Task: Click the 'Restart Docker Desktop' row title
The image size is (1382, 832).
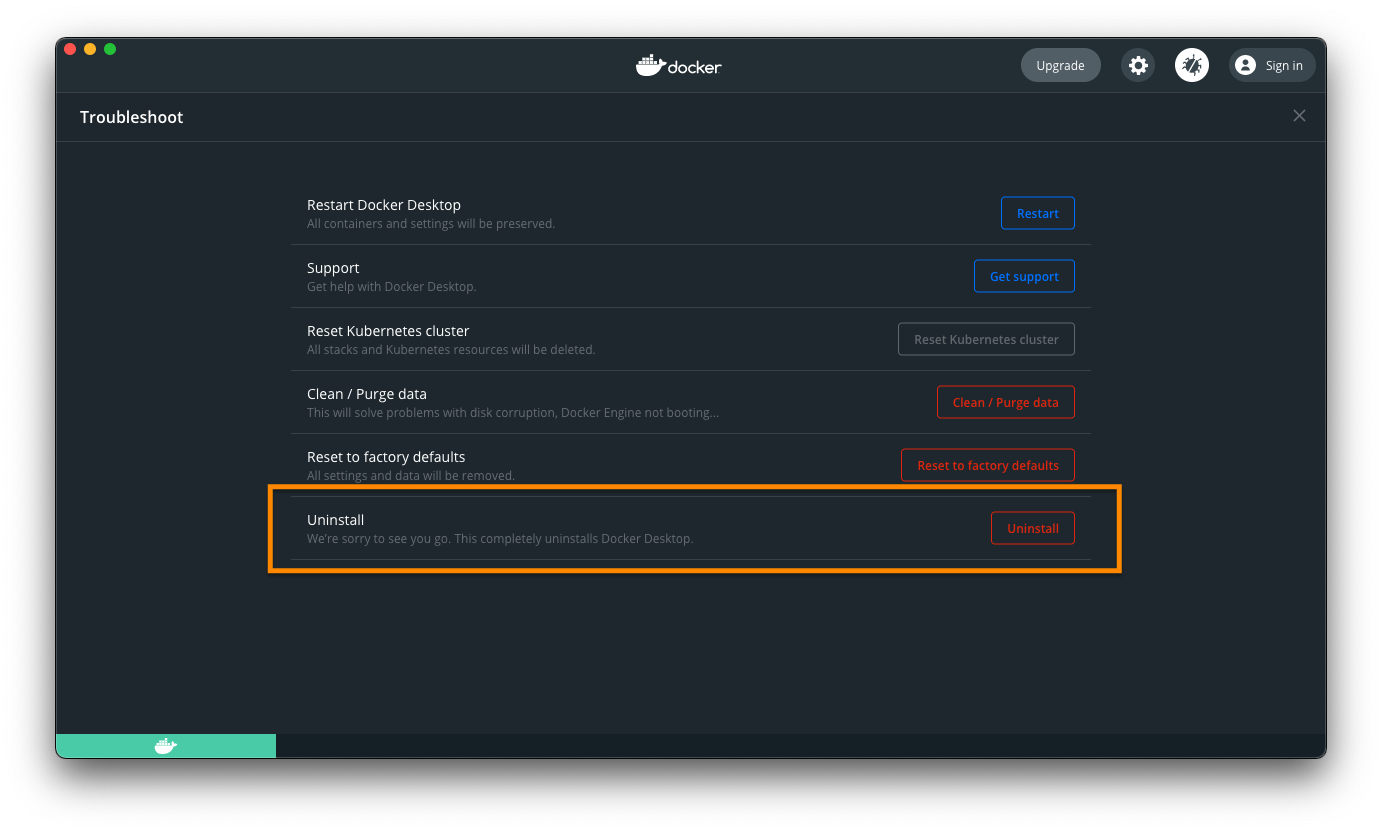Action: [x=384, y=205]
